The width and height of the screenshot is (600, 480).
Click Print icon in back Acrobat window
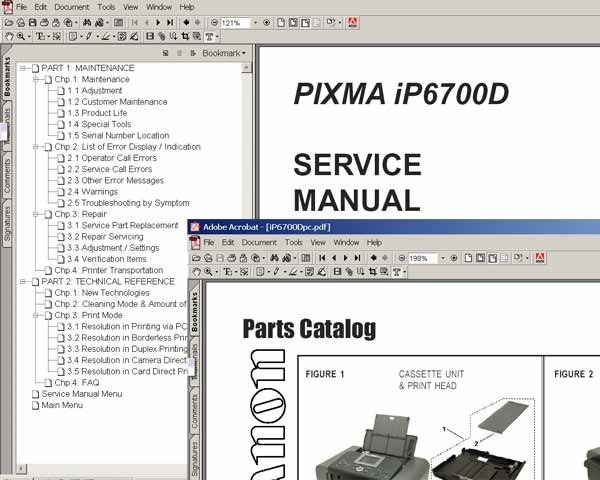44,23
